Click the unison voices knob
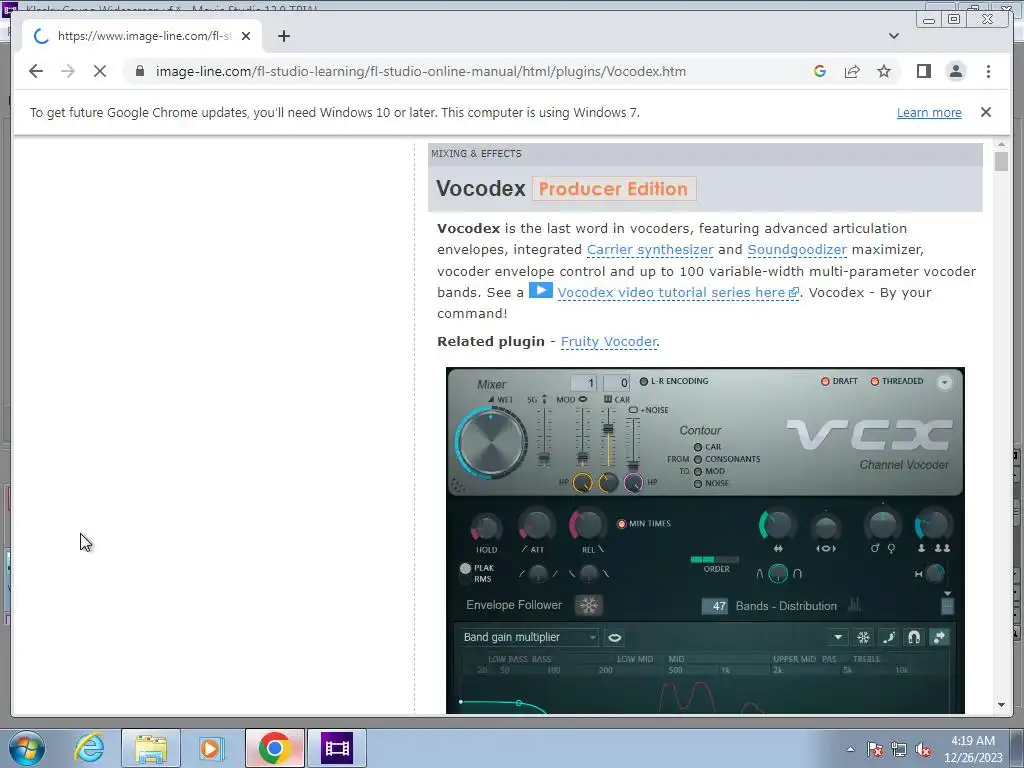Viewport: 1024px width, 768px height. click(x=933, y=524)
